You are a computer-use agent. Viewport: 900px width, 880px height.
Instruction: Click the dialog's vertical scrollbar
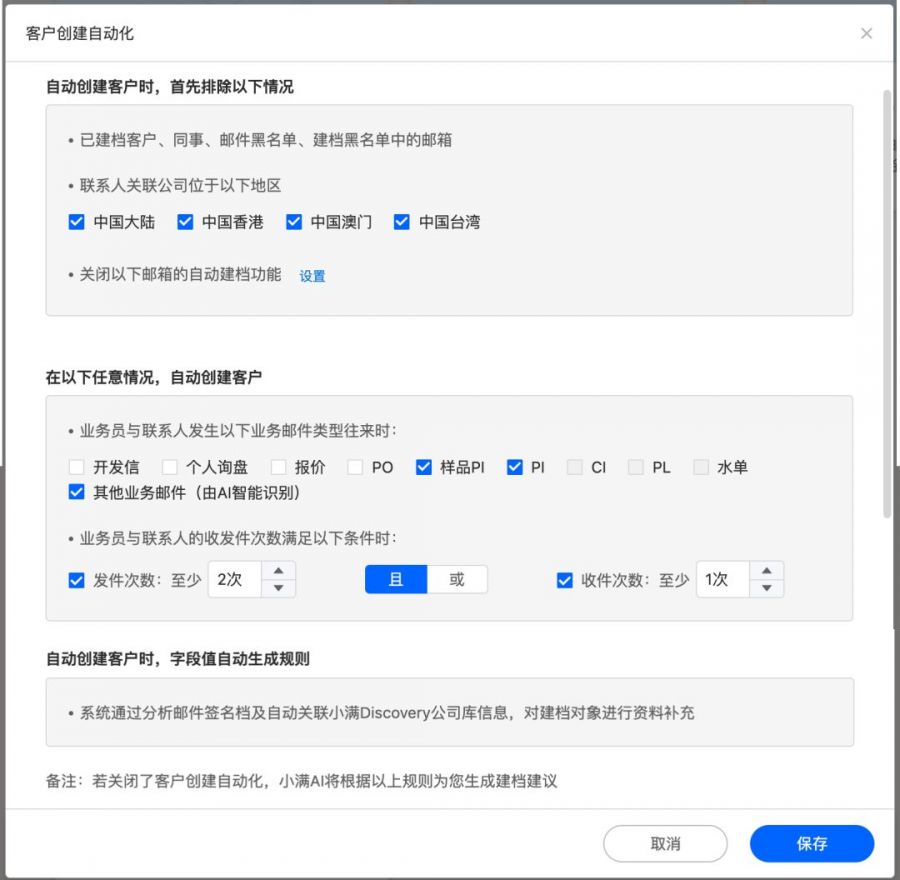[887, 304]
